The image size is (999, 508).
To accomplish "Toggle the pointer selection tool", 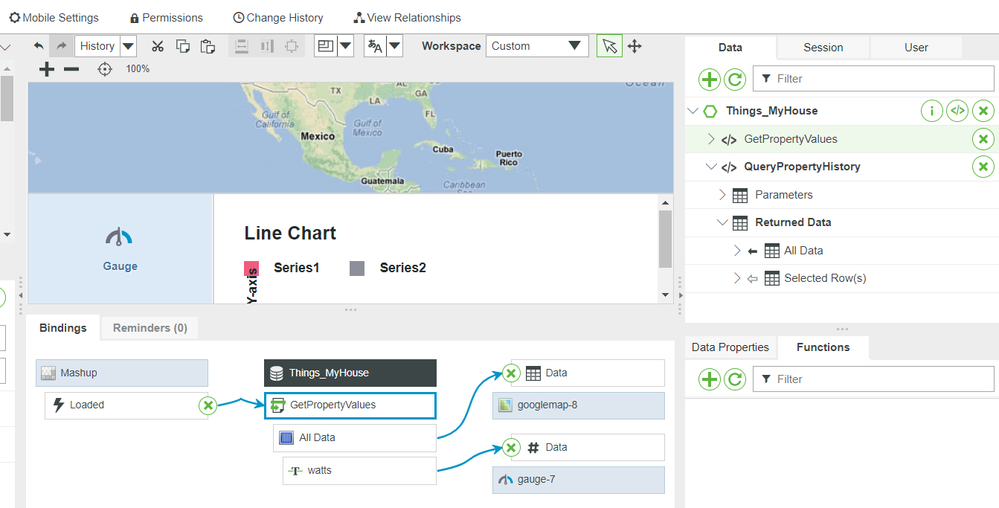I will pos(609,46).
